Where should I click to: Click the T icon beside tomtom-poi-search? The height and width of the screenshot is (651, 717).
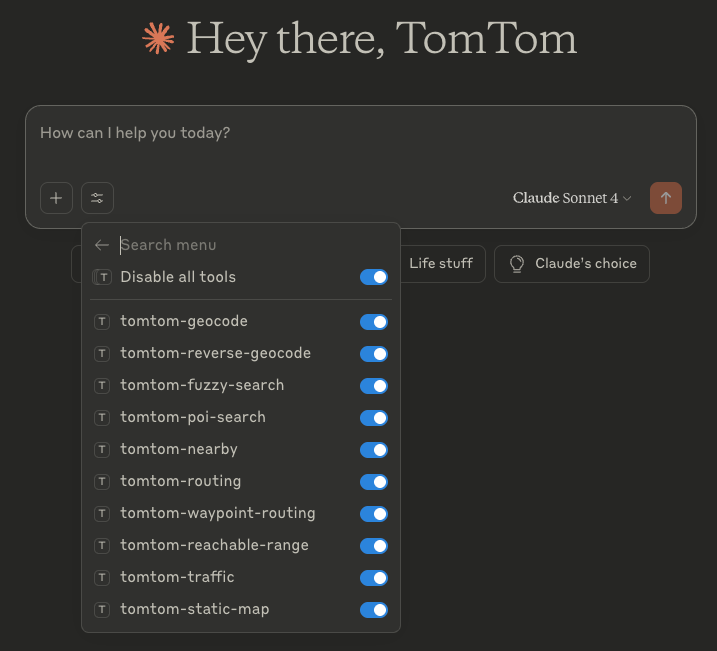tap(102, 417)
